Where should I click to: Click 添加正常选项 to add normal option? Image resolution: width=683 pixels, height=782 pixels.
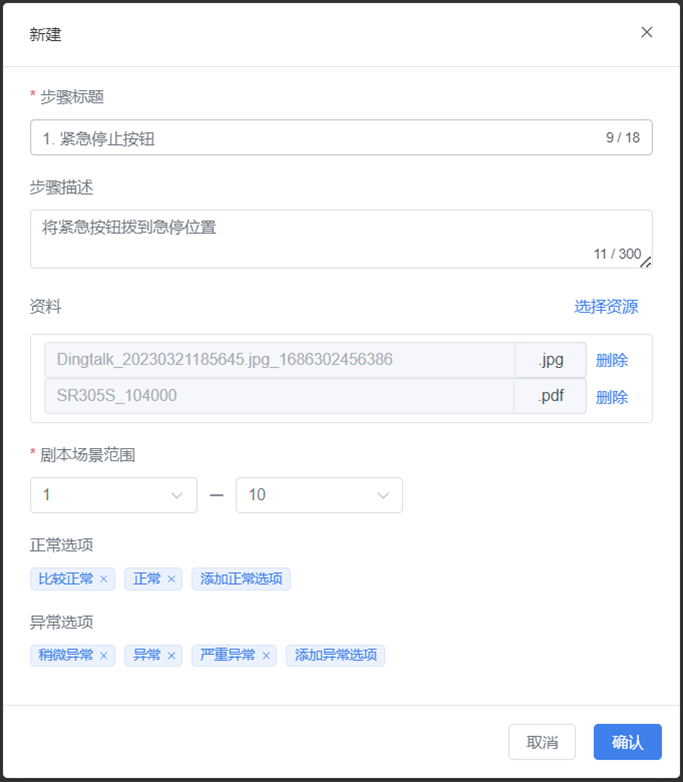pos(241,579)
